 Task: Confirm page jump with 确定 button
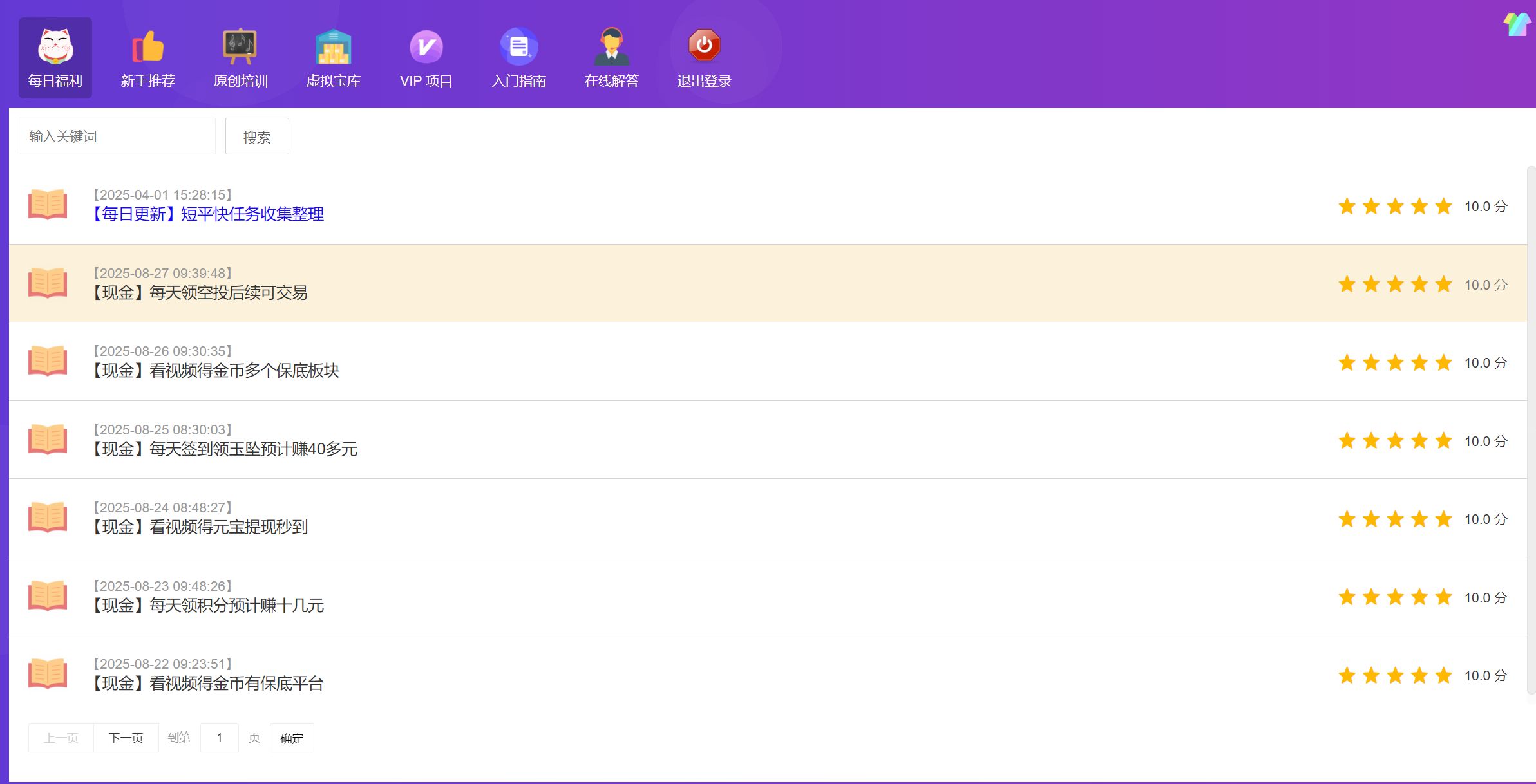coord(292,738)
